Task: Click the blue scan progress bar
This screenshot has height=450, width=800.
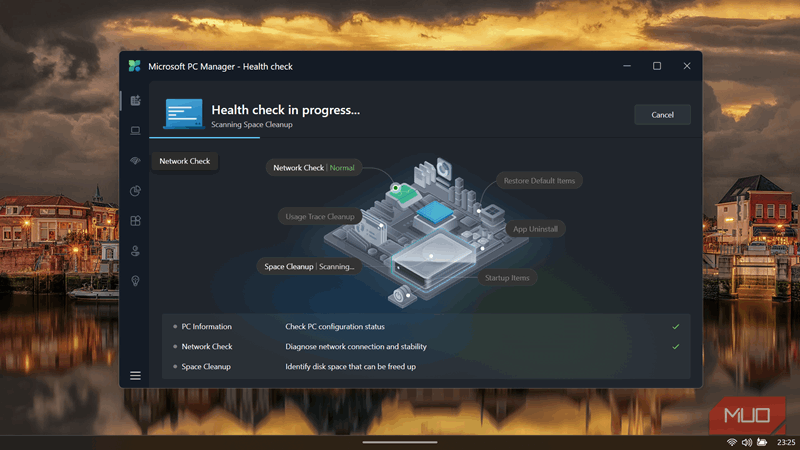Action: [204, 137]
